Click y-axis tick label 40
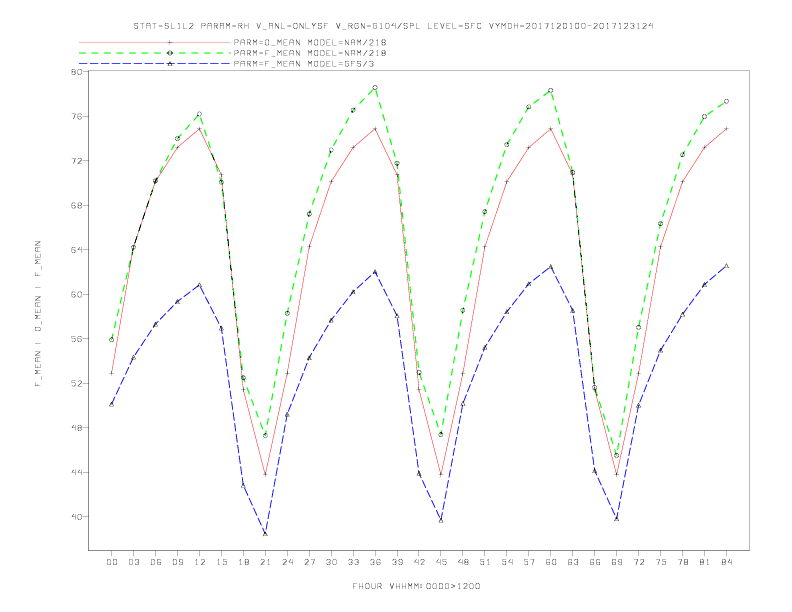This screenshot has height=612, width=792. 76,517
